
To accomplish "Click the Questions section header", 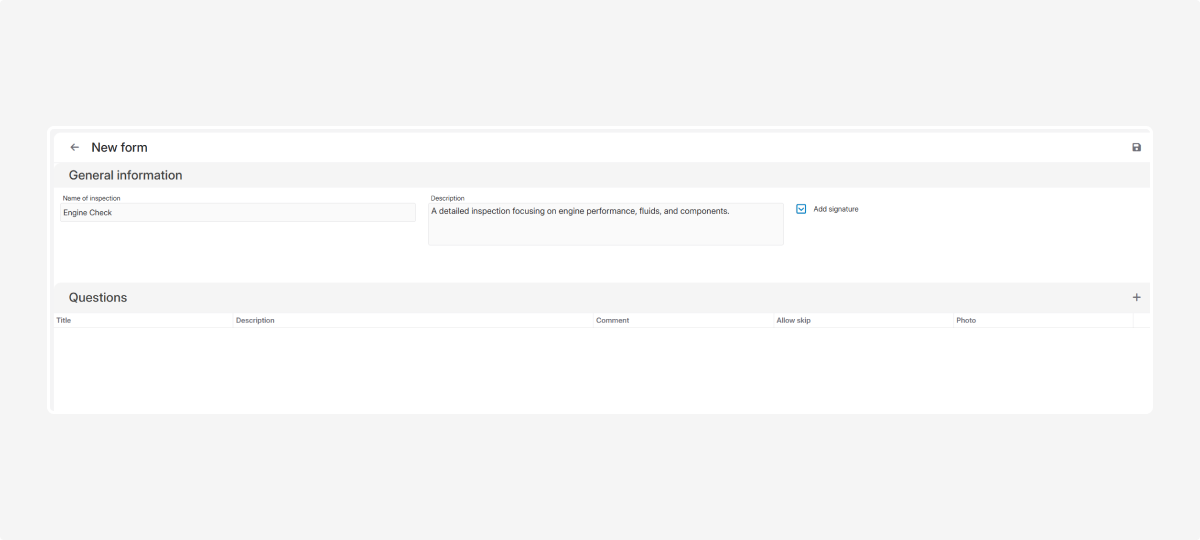I will 98,297.
